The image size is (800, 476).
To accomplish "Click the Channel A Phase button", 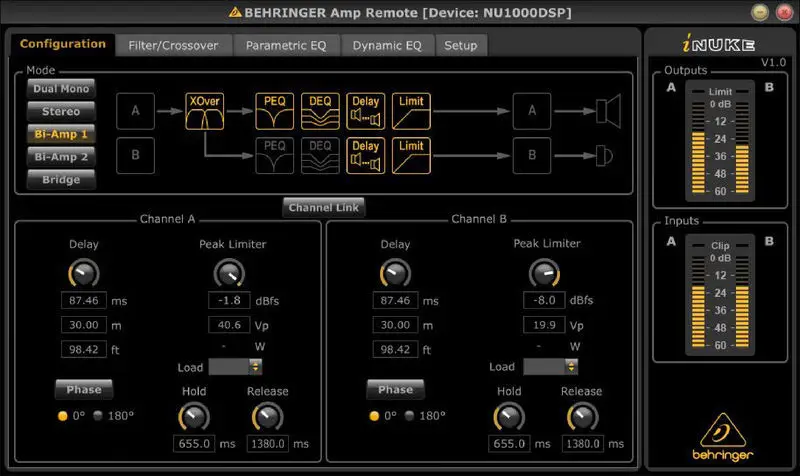I will tap(84, 389).
